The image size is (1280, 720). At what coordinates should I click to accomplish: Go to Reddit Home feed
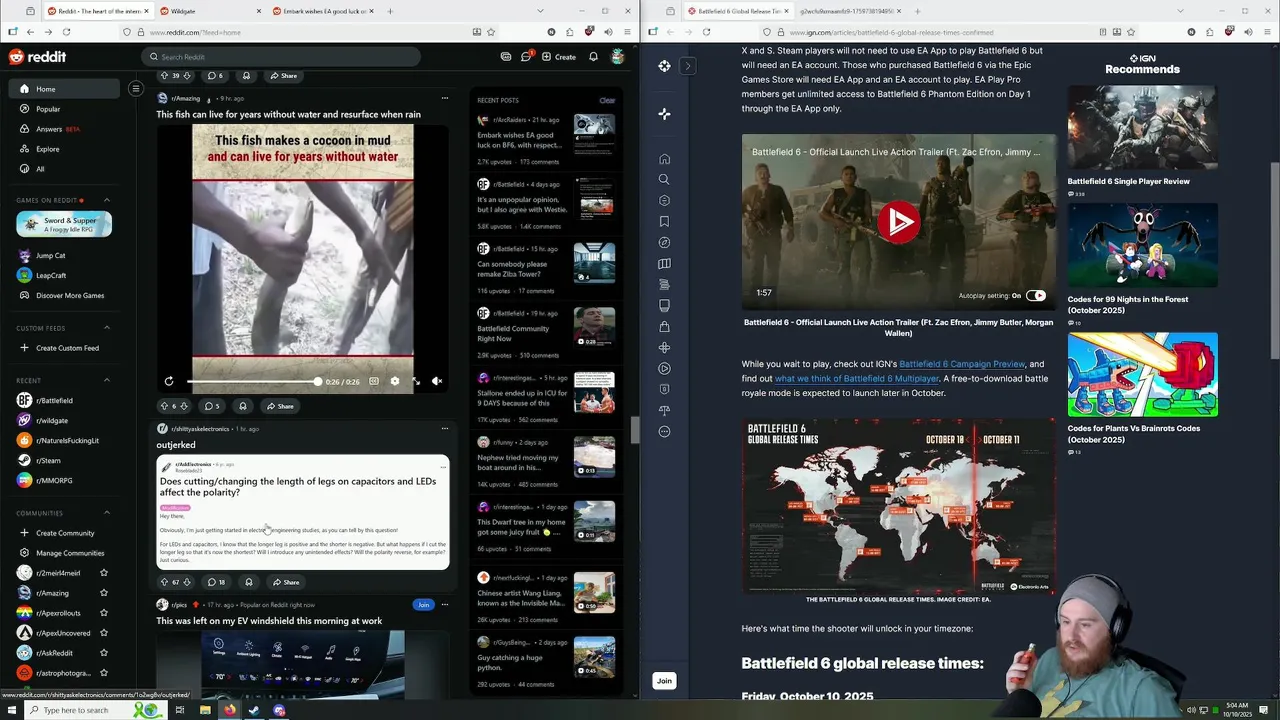(65, 89)
